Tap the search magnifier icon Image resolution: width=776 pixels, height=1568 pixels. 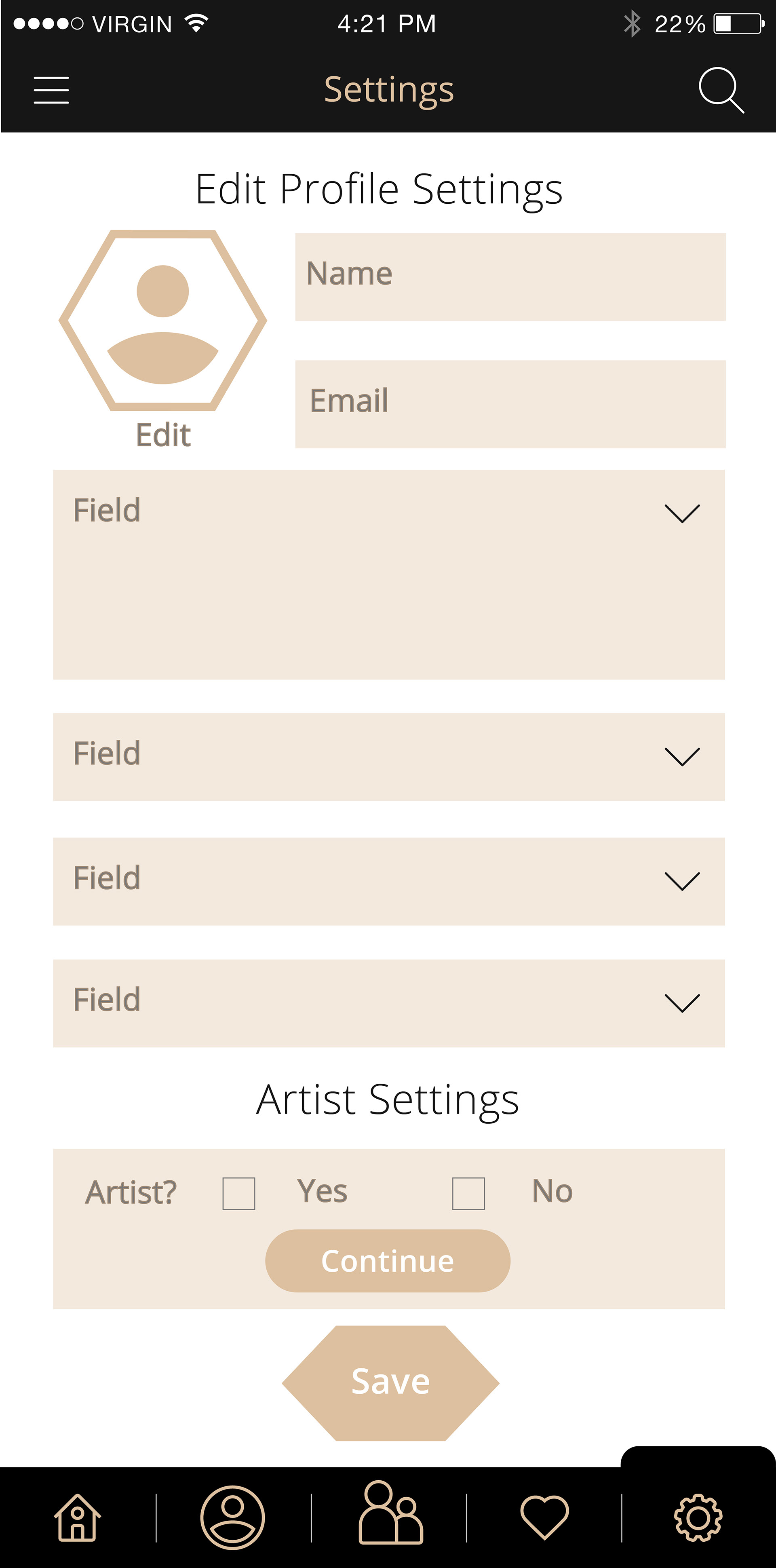tap(721, 90)
